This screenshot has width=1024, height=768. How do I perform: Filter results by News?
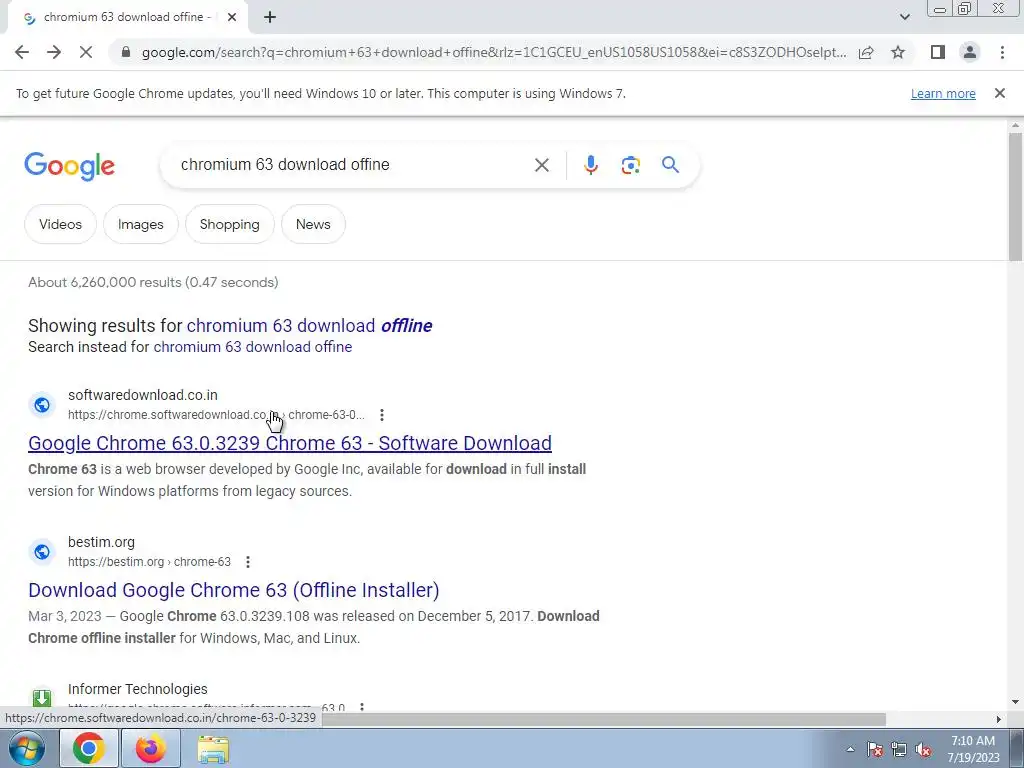(x=313, y=224)
